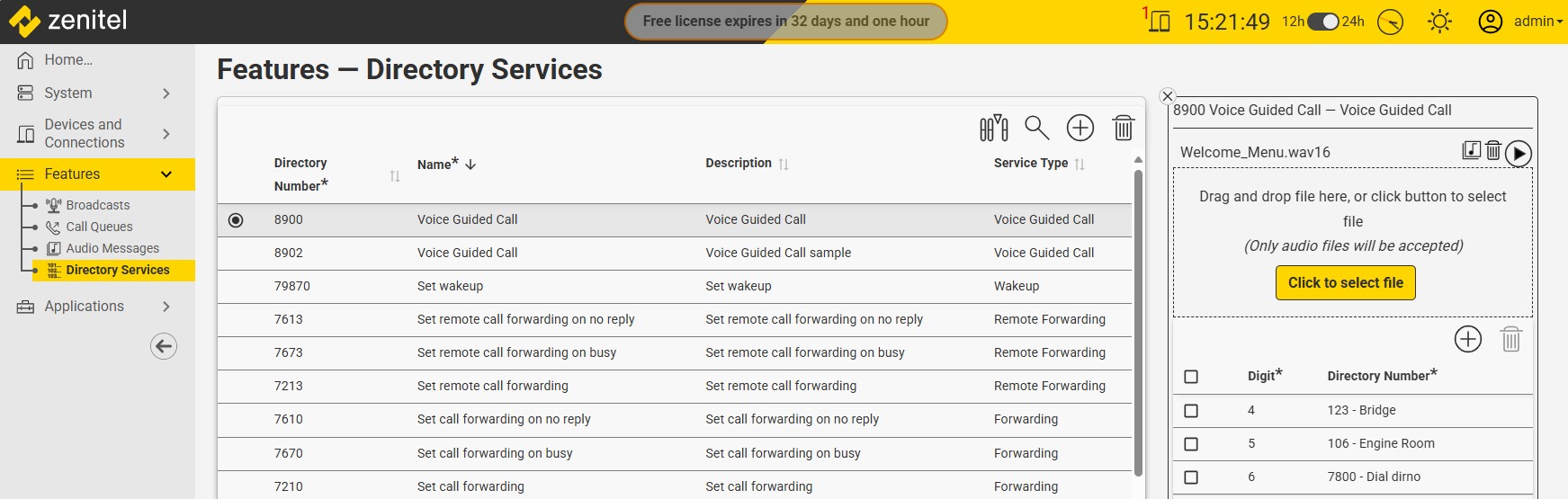Switch theme with the sun icon
The image size is (1568, 499).
tap(1439, 22)
